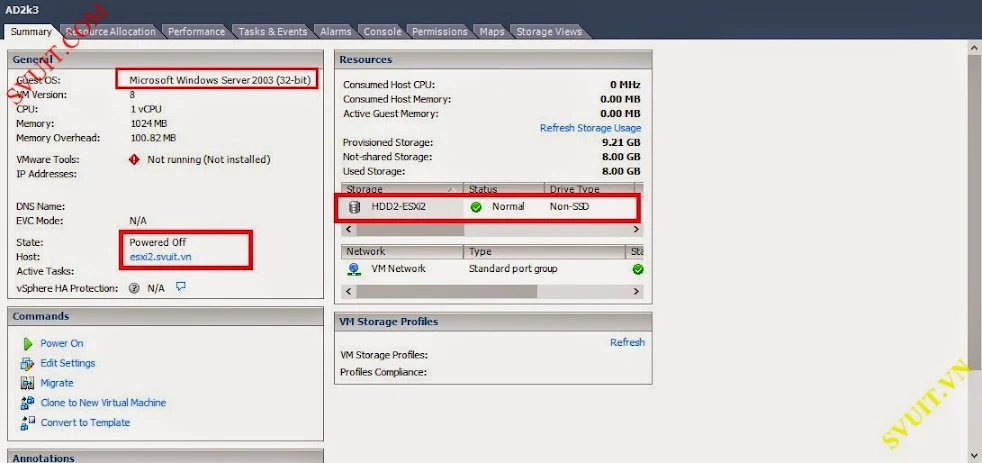Select the VM Network row name
Screen dimensions: 982x463
(398, 268)
